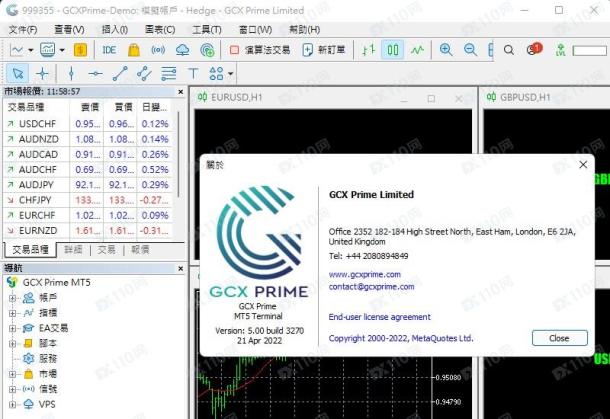Toggle the algo trading button

pyautogui.click(x=260, y=50)
